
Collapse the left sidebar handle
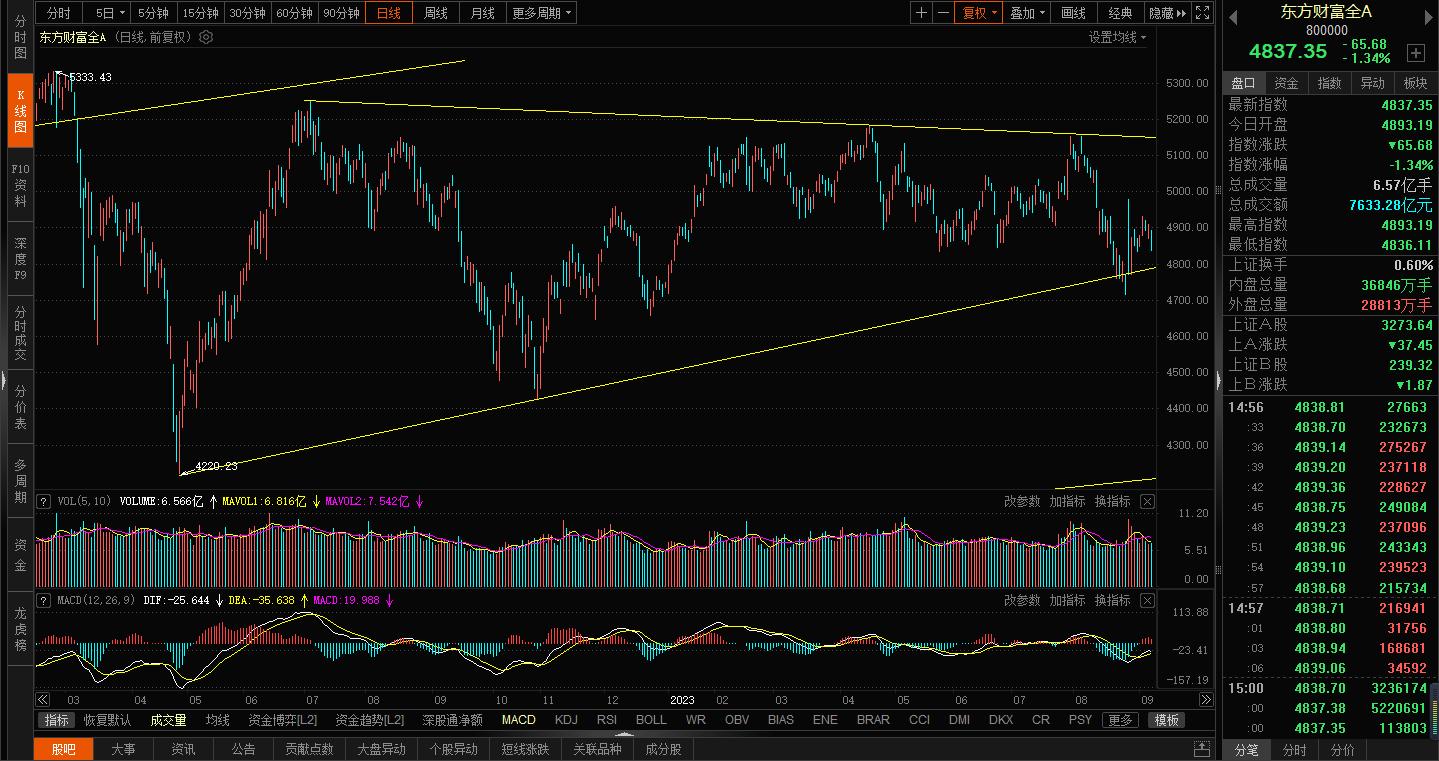[x=3, y=381]
